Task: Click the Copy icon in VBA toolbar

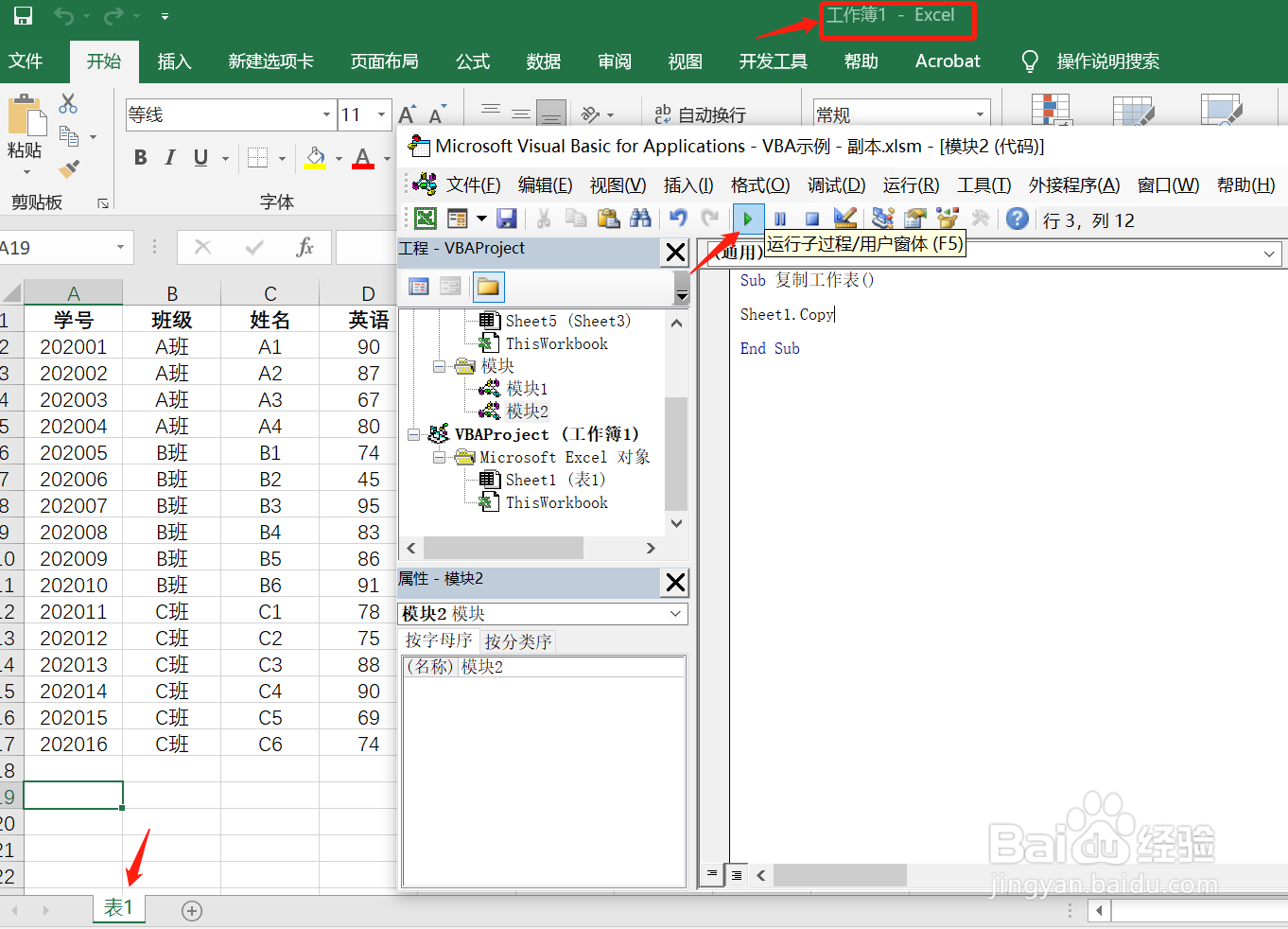Action: [576, 219]
